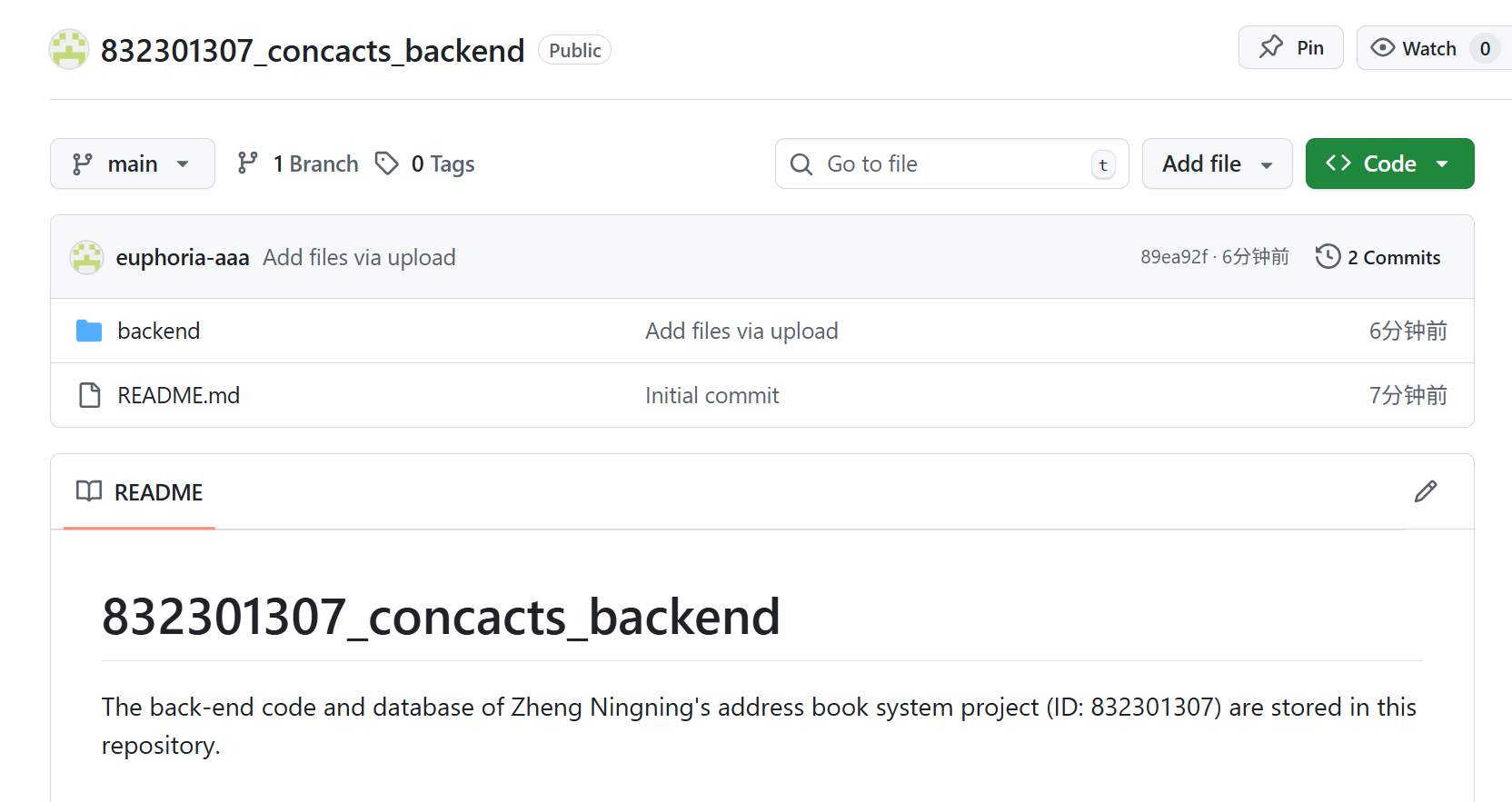This screenshot has height=802, width=1512.
Task: Click the Public visibility badge
Action: 574,50
